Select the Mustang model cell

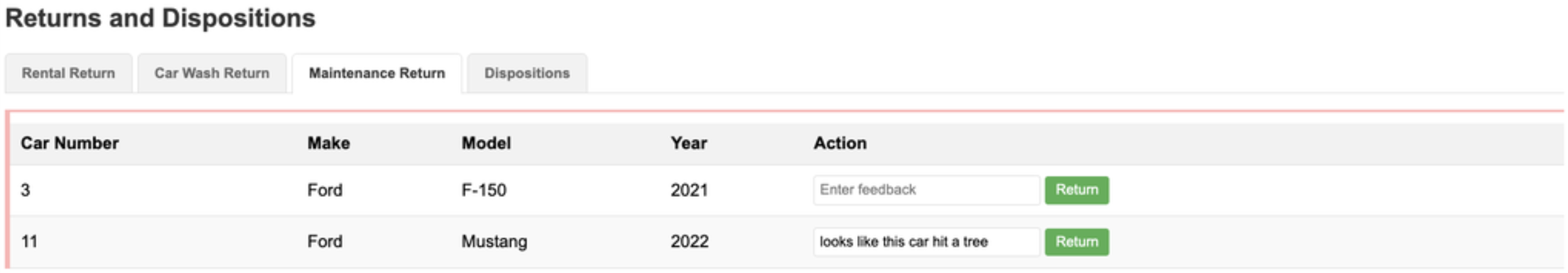click(x=494, y=242)
